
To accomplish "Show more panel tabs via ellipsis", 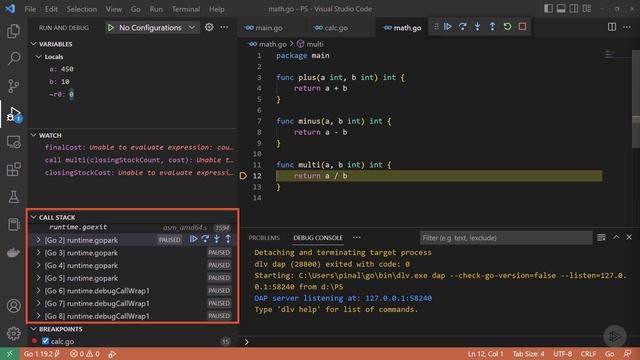I will click(x=357, y=238).
